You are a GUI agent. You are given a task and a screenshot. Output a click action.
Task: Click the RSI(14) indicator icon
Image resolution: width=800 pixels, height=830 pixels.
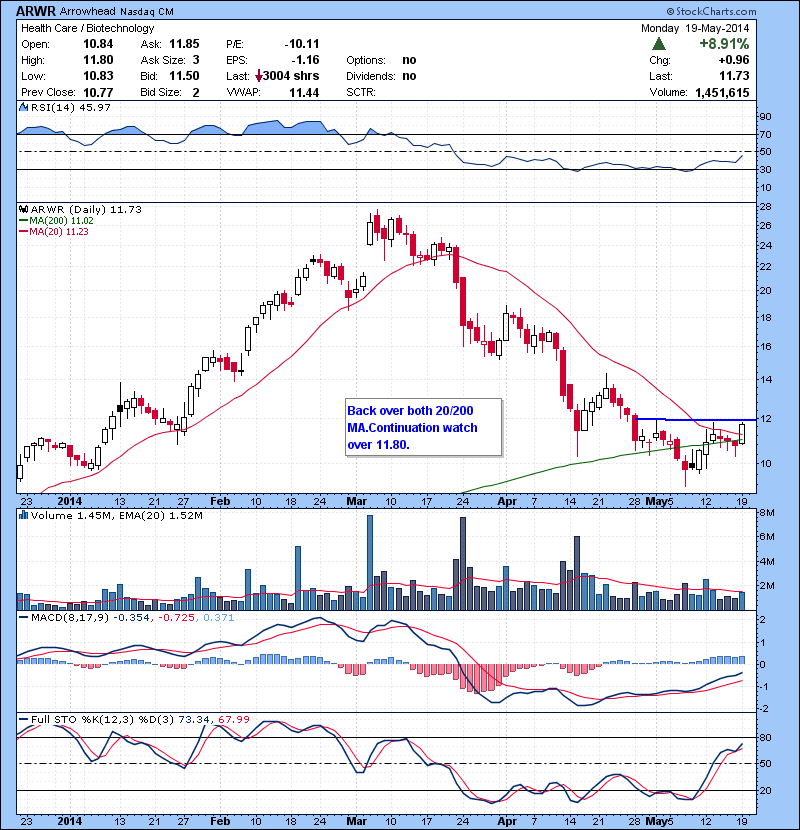point(23,107)
